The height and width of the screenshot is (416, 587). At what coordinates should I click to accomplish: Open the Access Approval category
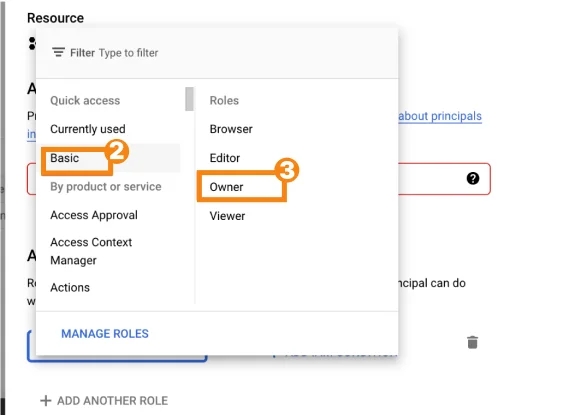click(x=94, y=215)
